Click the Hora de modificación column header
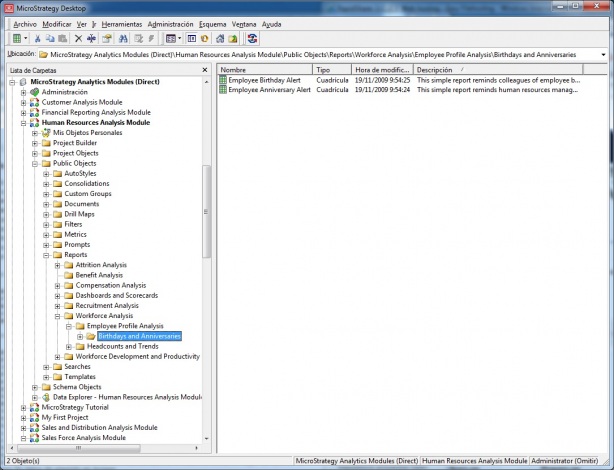The image size is (614, 470). click(x=381, y=70)
